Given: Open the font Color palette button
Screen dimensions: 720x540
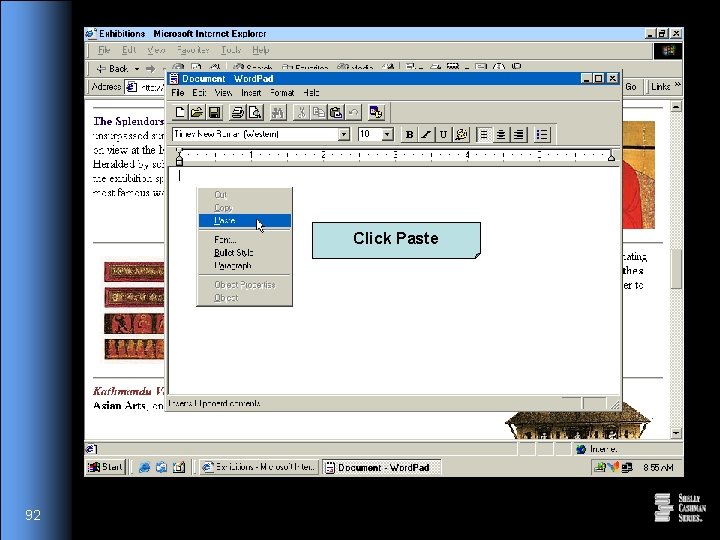Looking at the screenshot, I should pos(461,135).
